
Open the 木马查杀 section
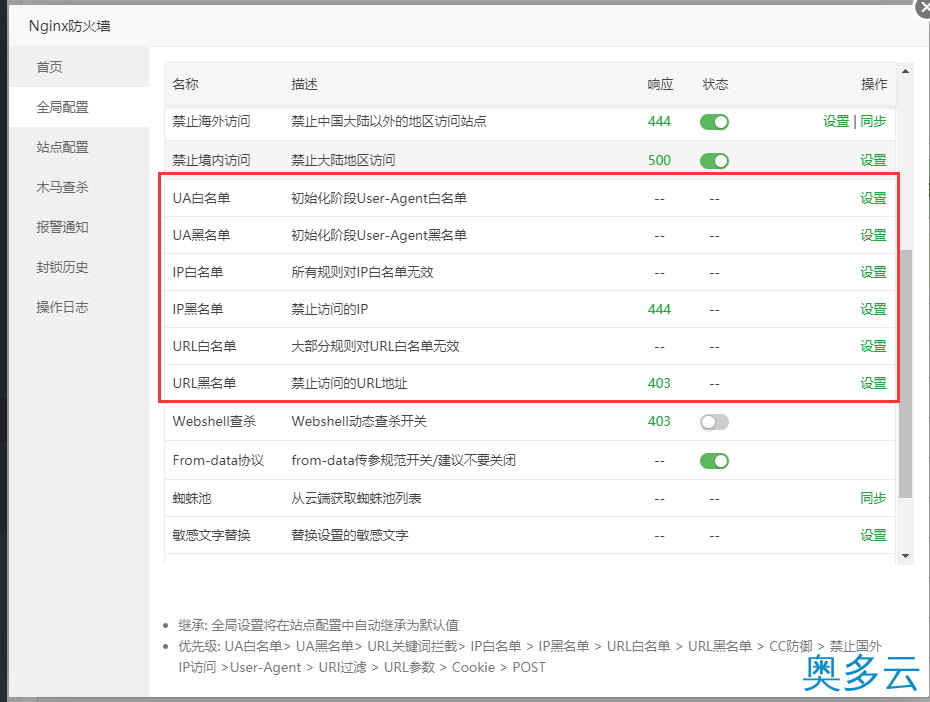coord(79,187)
